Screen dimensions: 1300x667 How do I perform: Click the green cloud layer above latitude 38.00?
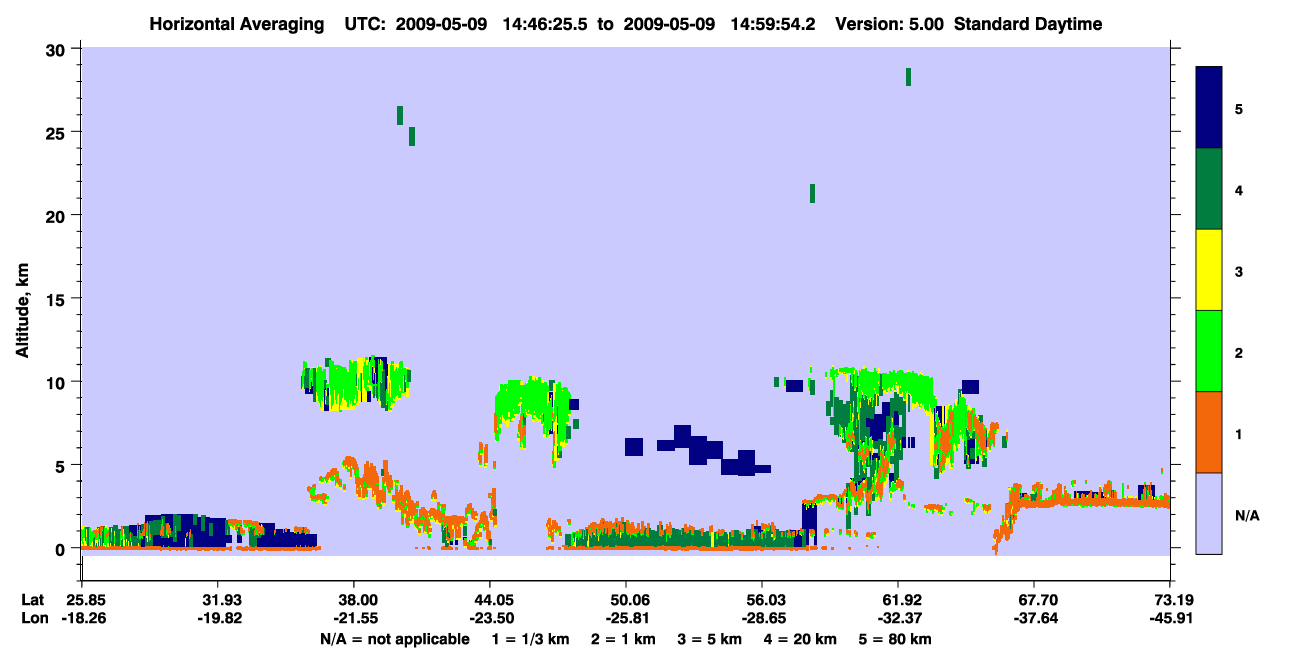[x=356, y=384]
